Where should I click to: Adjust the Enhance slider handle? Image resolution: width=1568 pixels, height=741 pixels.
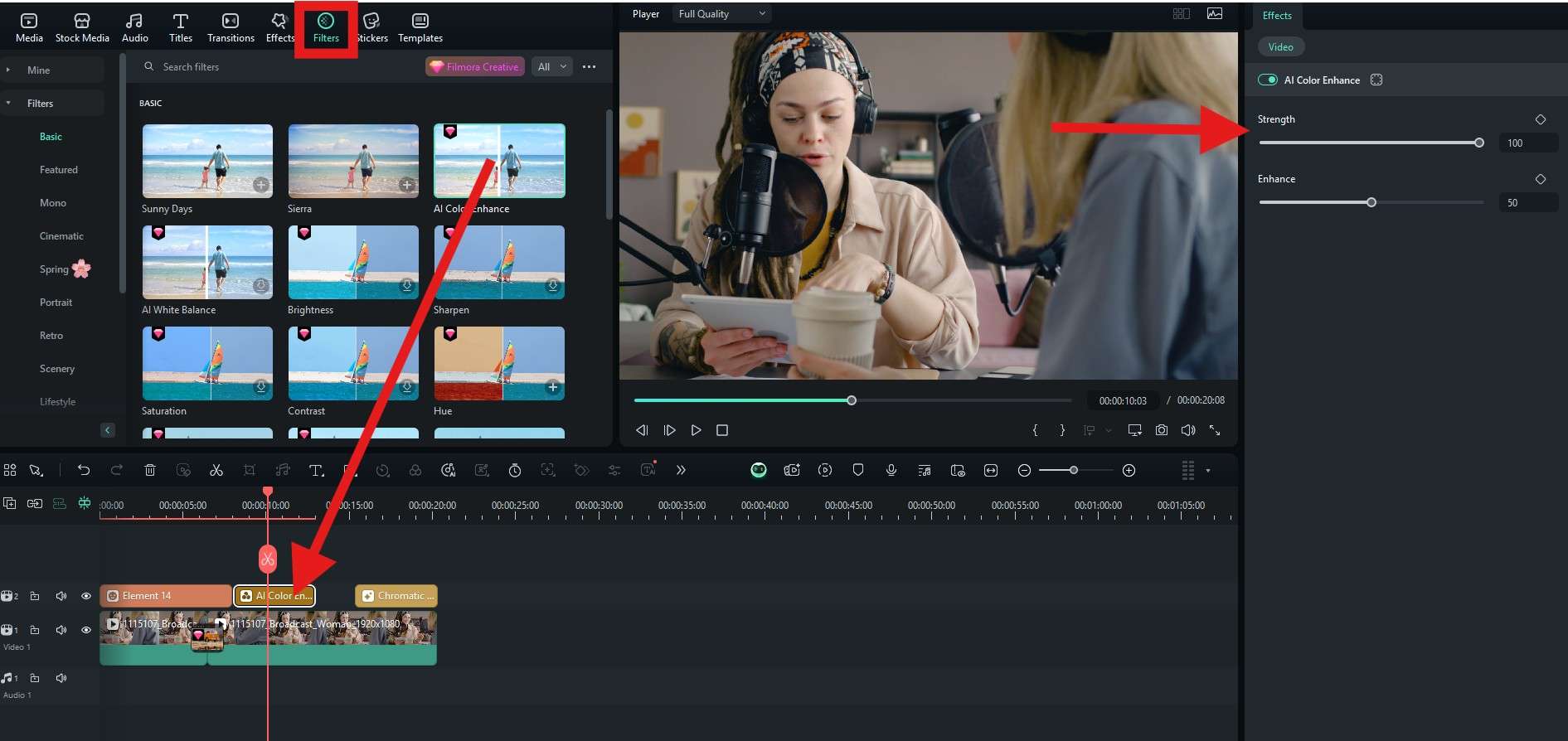coord(1371,202)
